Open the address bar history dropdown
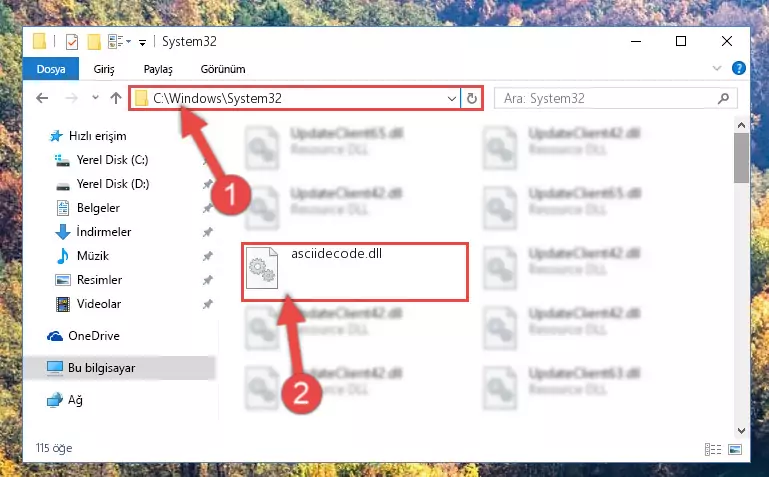The width and height of the screenshot is (769, 477). (x=452, y=99)
